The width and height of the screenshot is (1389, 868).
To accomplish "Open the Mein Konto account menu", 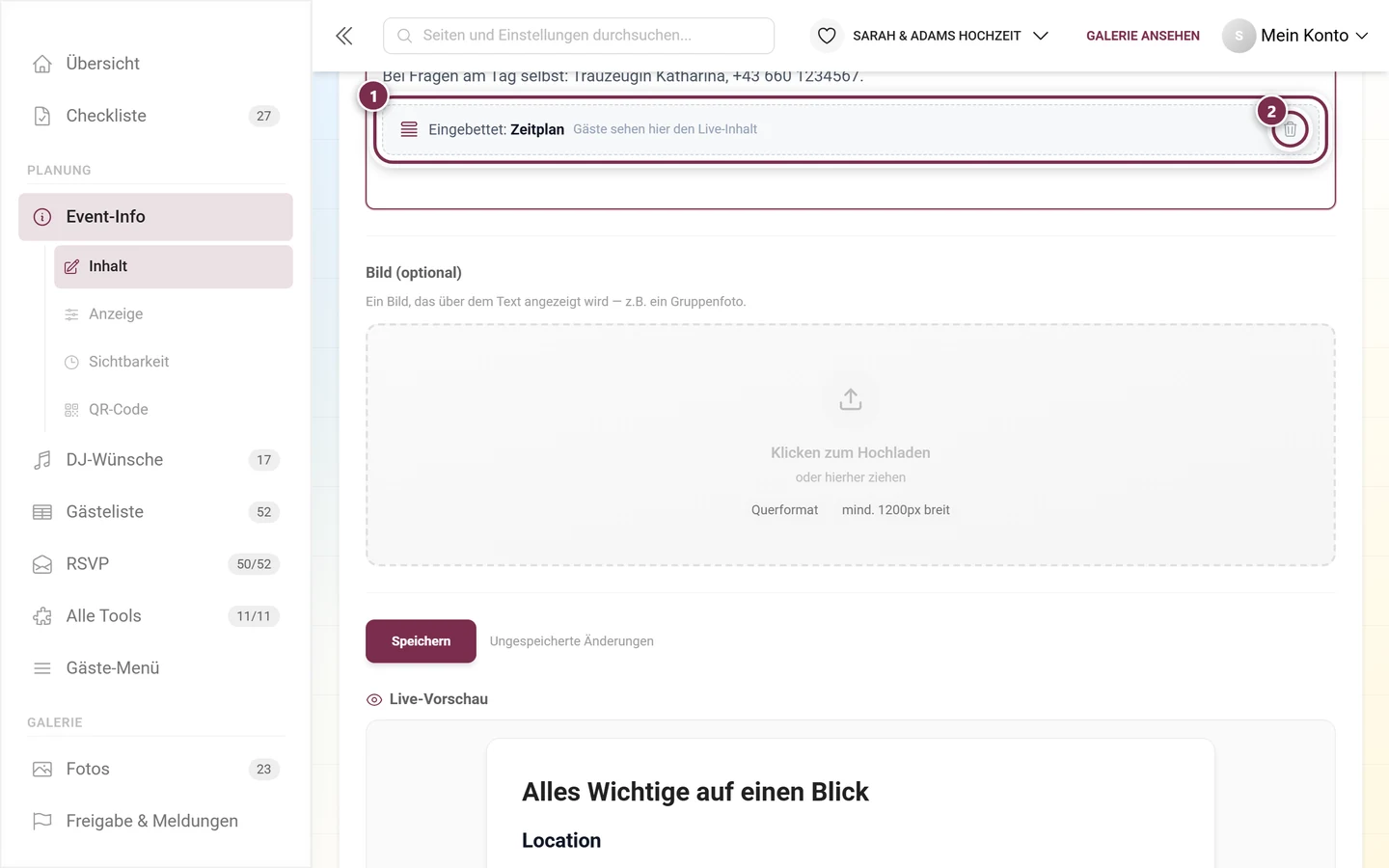I will click(1295, 36).
